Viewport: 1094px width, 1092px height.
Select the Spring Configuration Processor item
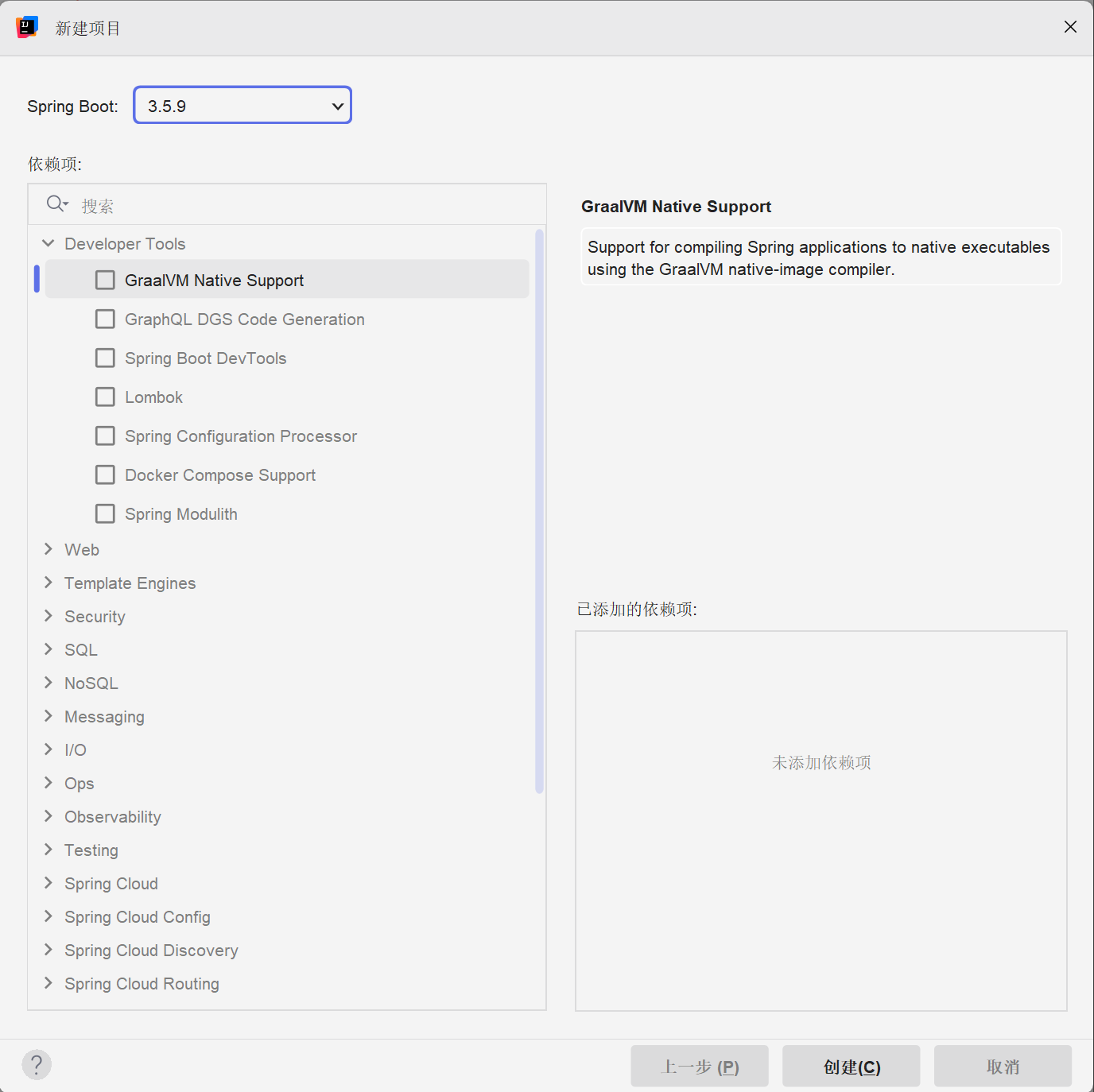click(240, 436)
